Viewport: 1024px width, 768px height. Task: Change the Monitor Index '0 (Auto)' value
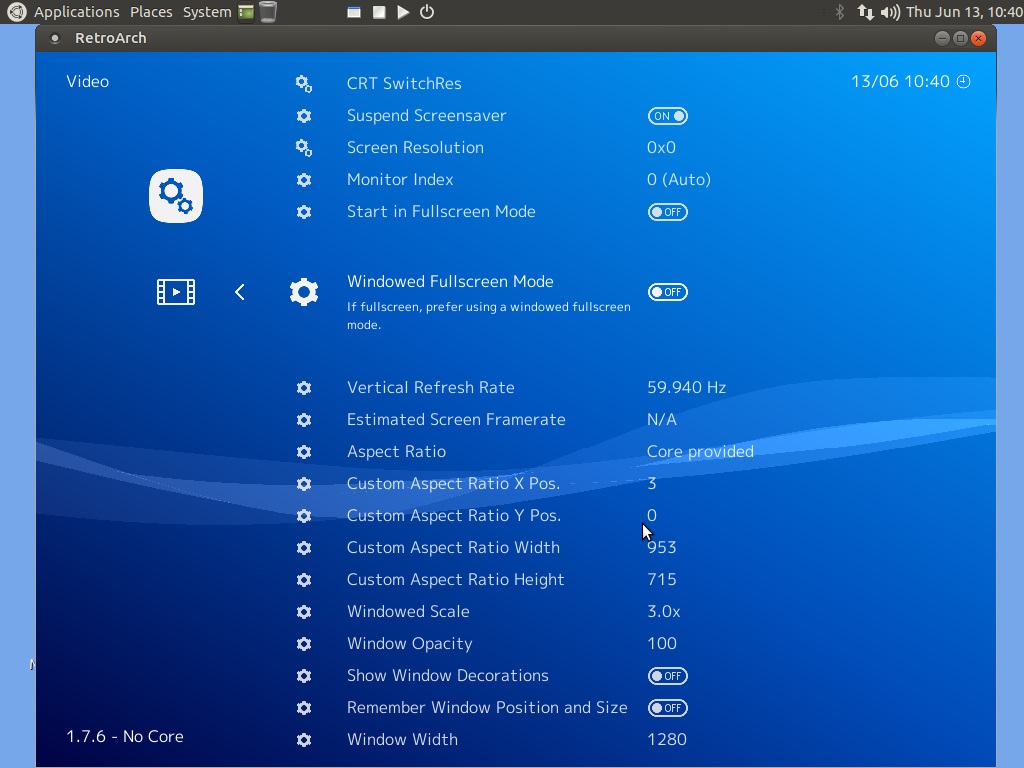(678, 180)
